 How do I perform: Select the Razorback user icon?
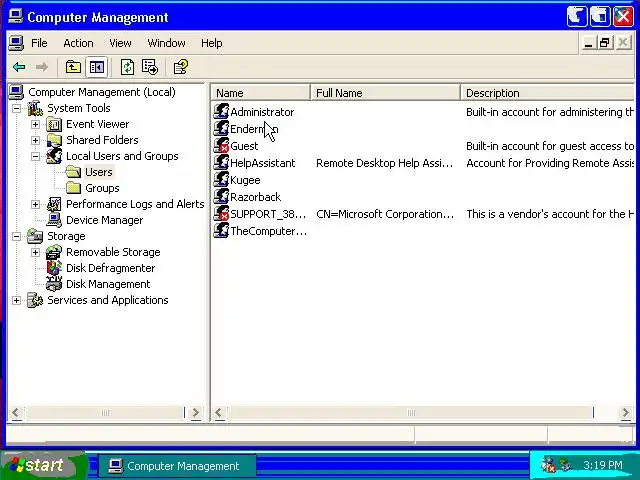[221, 197]
